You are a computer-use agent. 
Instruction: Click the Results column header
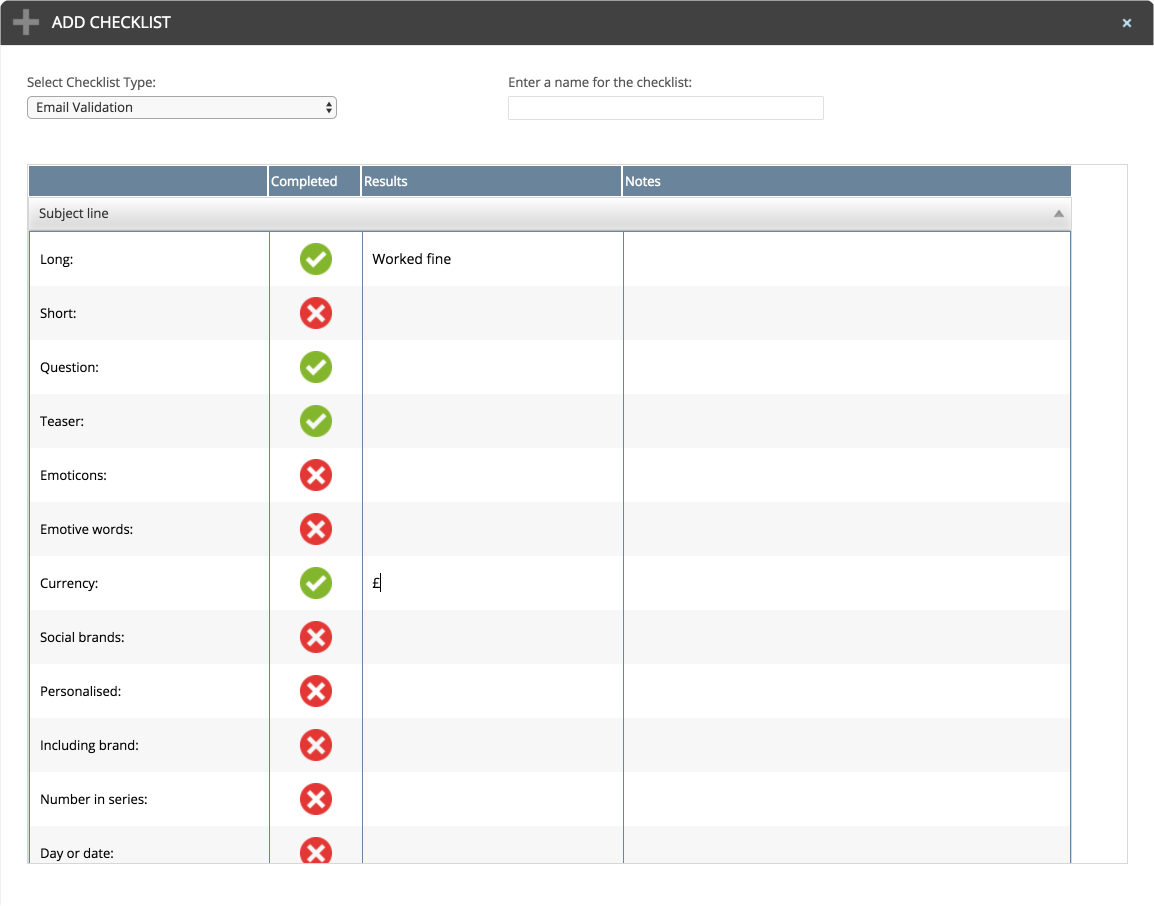click(x=491, y=182)
